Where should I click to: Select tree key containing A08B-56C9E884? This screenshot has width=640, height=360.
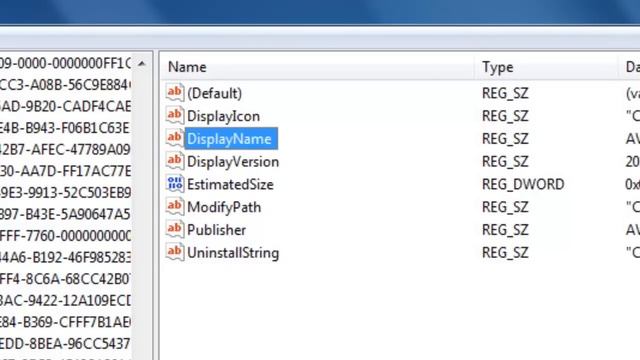(65, 85)
